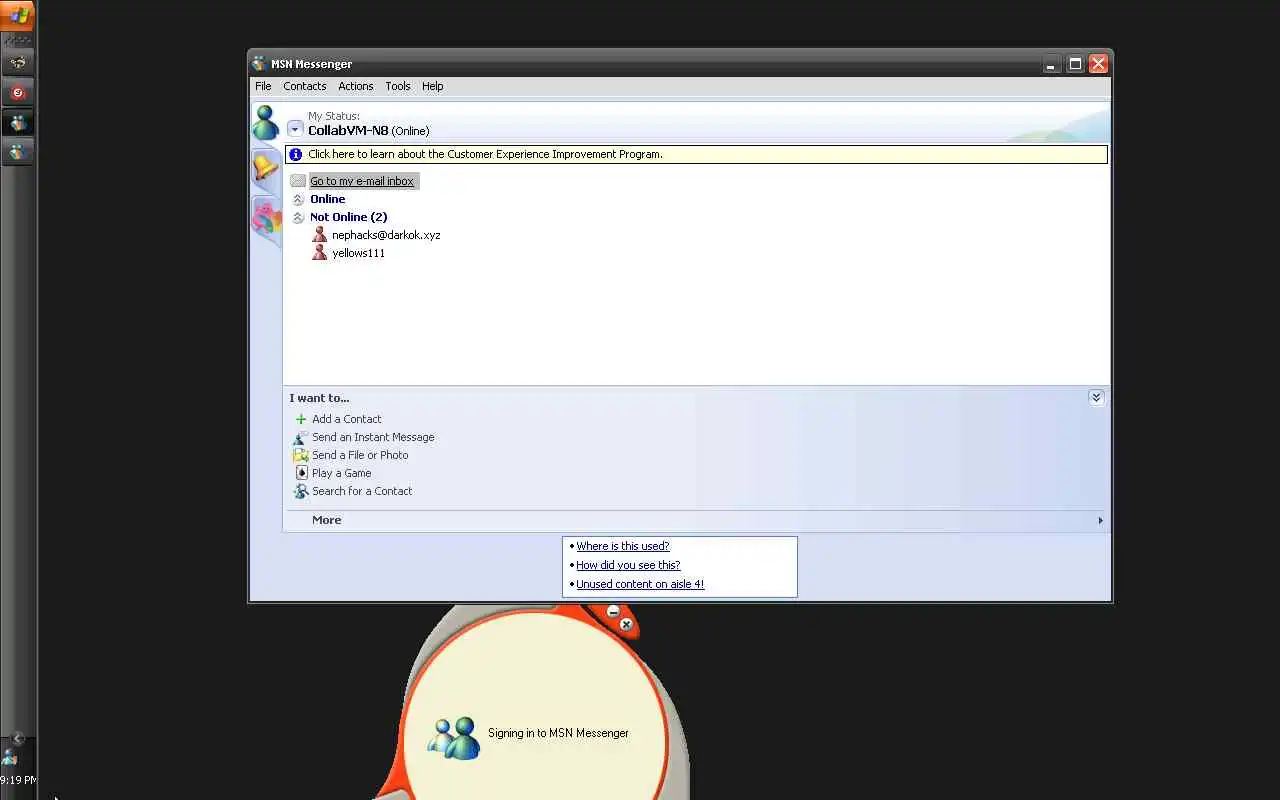Click the Send an Instant Message icon

(300, 437)
